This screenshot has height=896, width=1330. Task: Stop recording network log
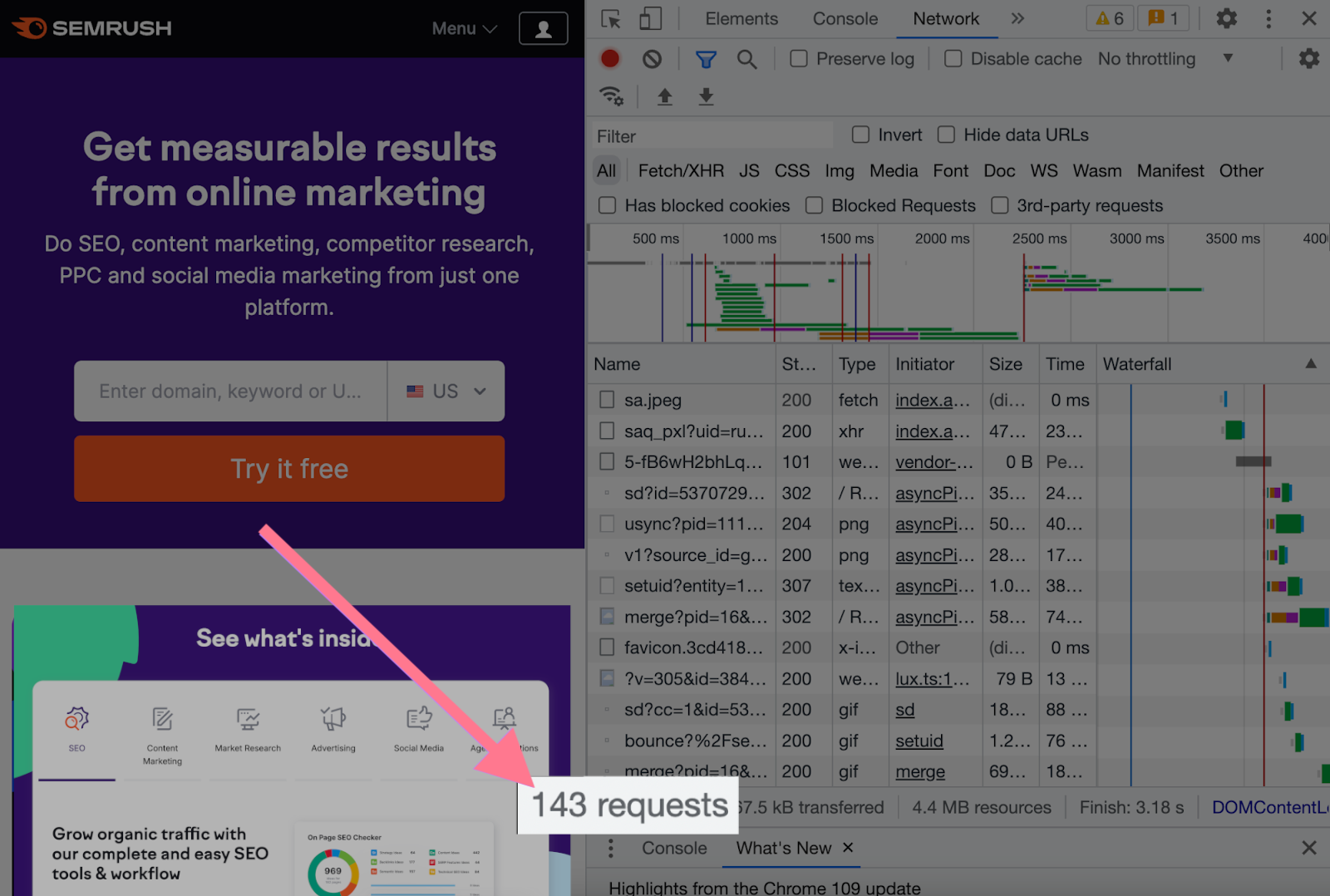pyautogui.click(x=610, y=59)
